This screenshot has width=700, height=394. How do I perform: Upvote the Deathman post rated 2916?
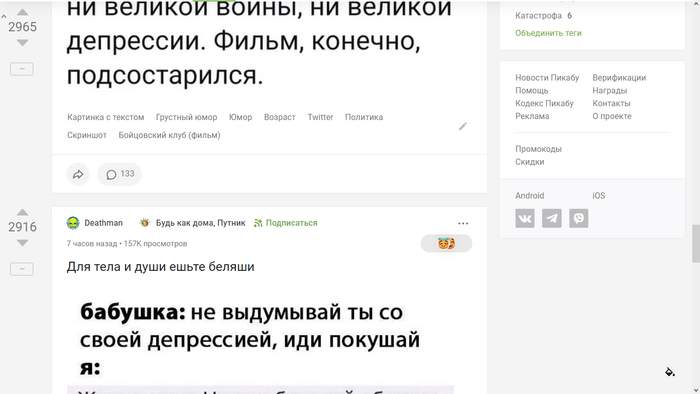click(x=22, y=212)
